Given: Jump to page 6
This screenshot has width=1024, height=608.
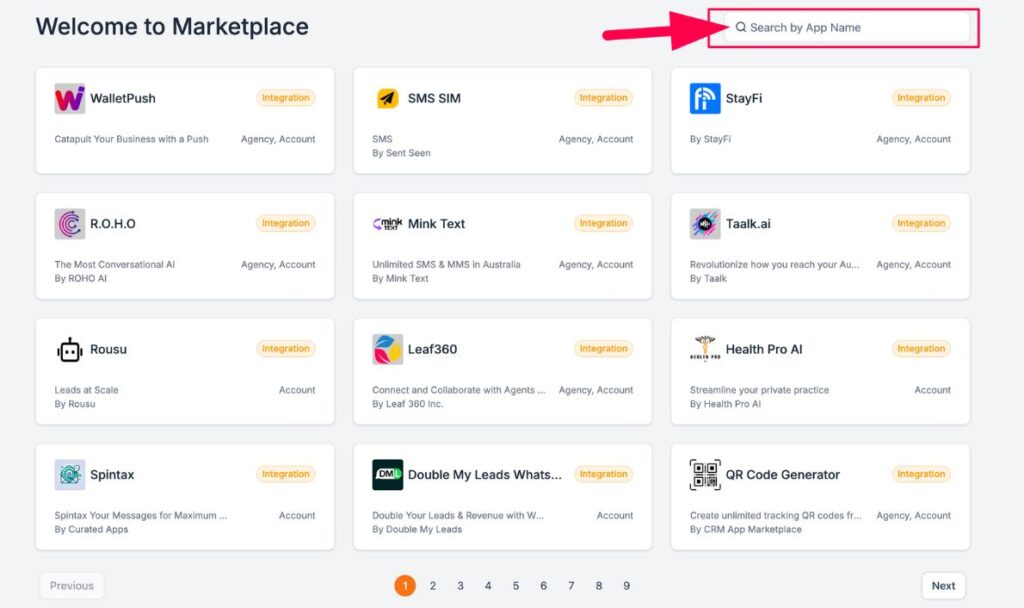Looking at the screenshot, I should pyautogui.click(x=543, y=586).
